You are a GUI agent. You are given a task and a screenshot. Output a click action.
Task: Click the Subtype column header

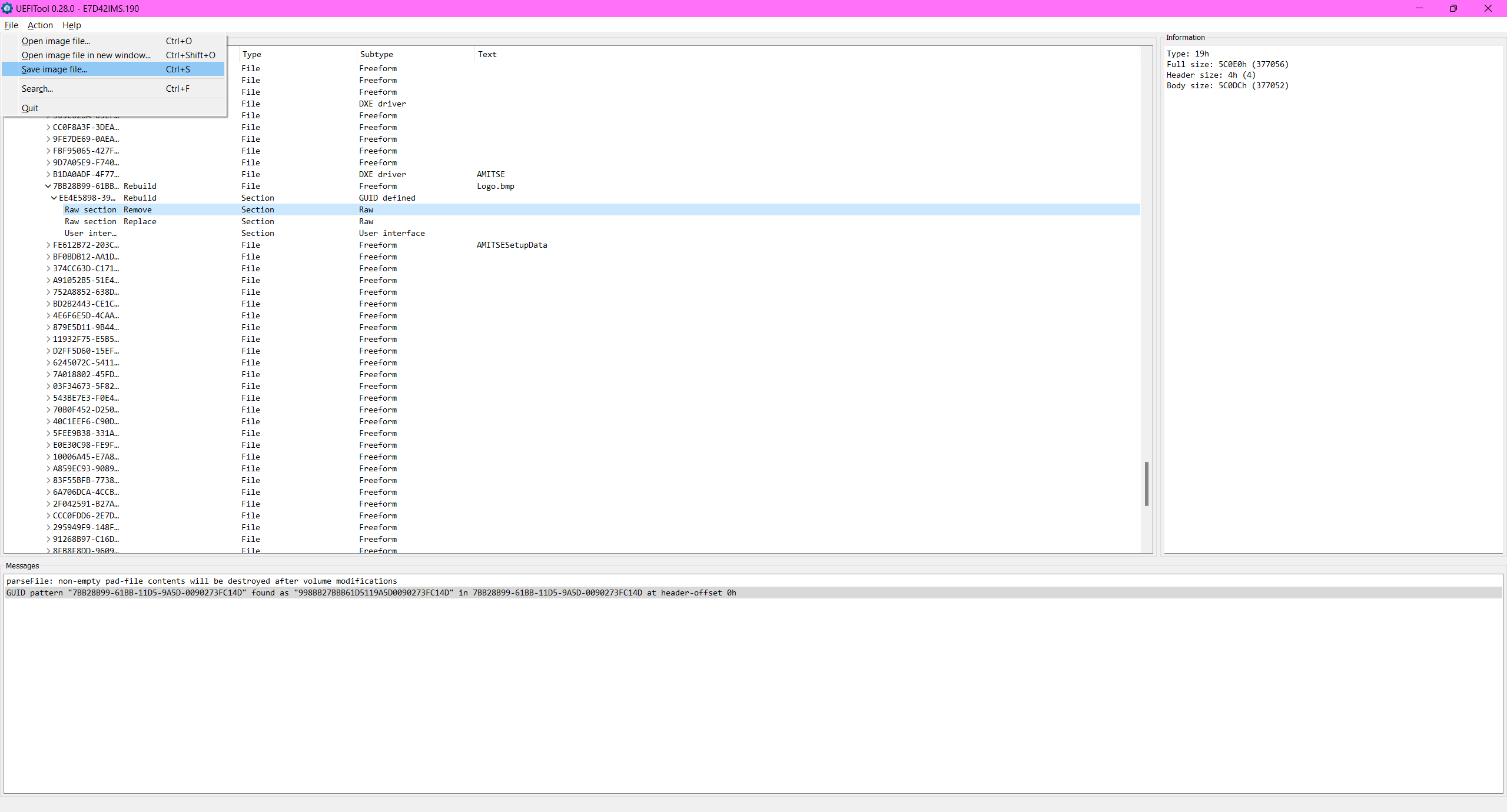tap(377, 55)
